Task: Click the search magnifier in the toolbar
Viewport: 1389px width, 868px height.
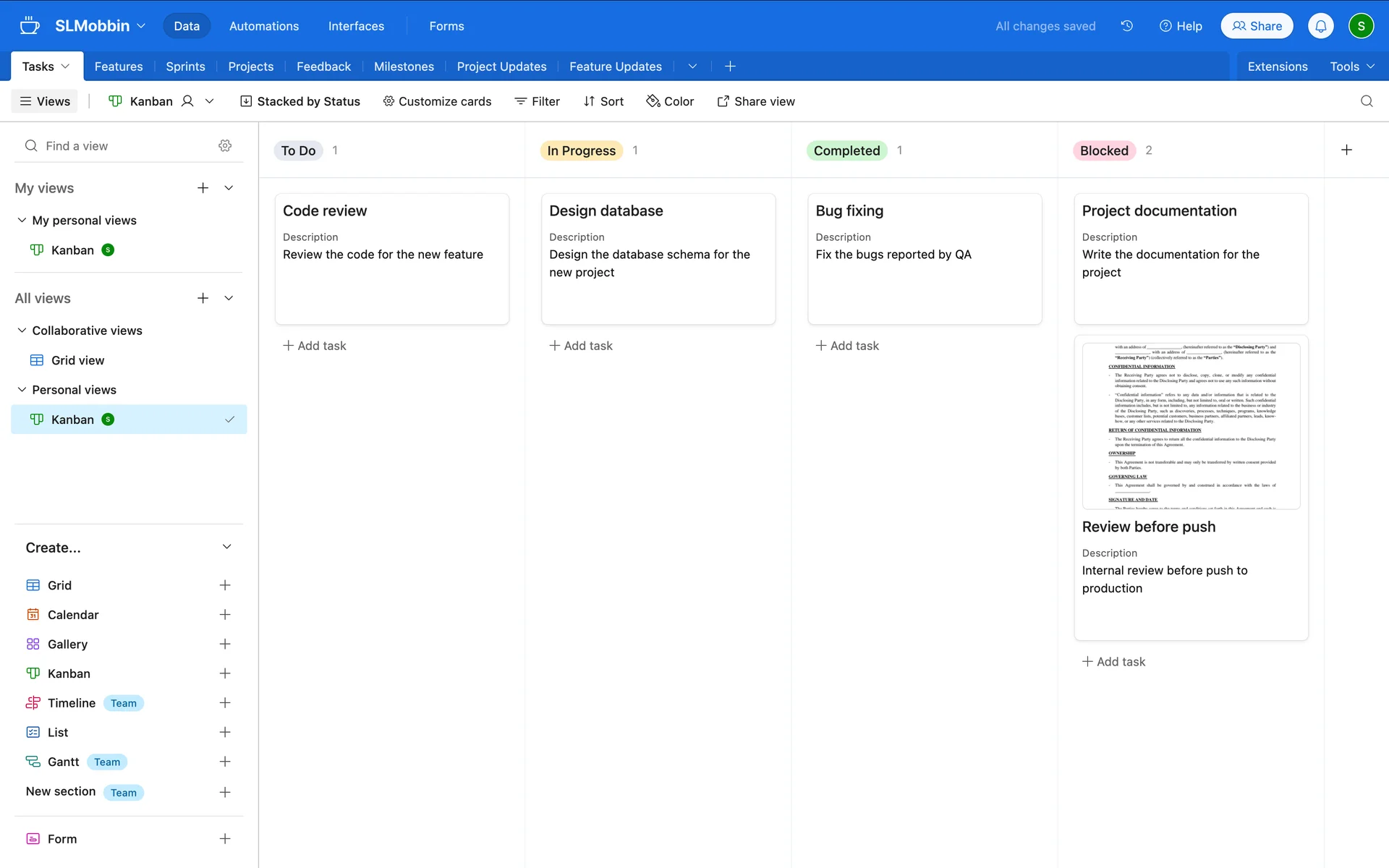Action: click(x=1366, y=101)
